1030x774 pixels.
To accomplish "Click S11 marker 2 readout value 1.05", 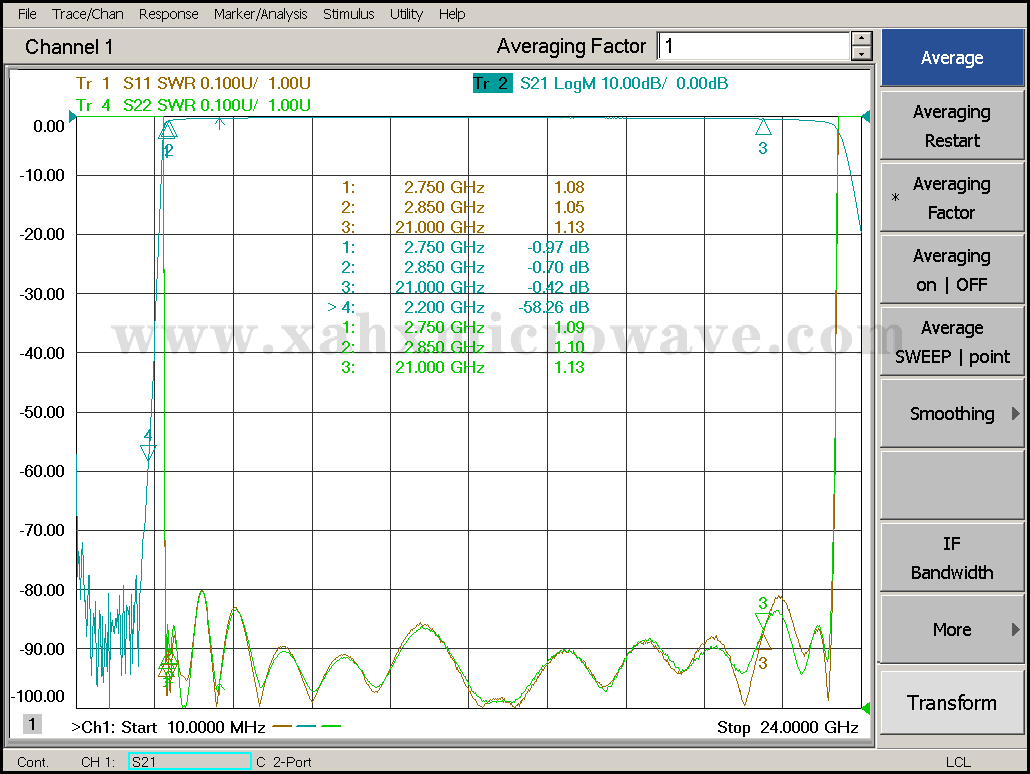I will pyautogui.click(x=569, y=208).
